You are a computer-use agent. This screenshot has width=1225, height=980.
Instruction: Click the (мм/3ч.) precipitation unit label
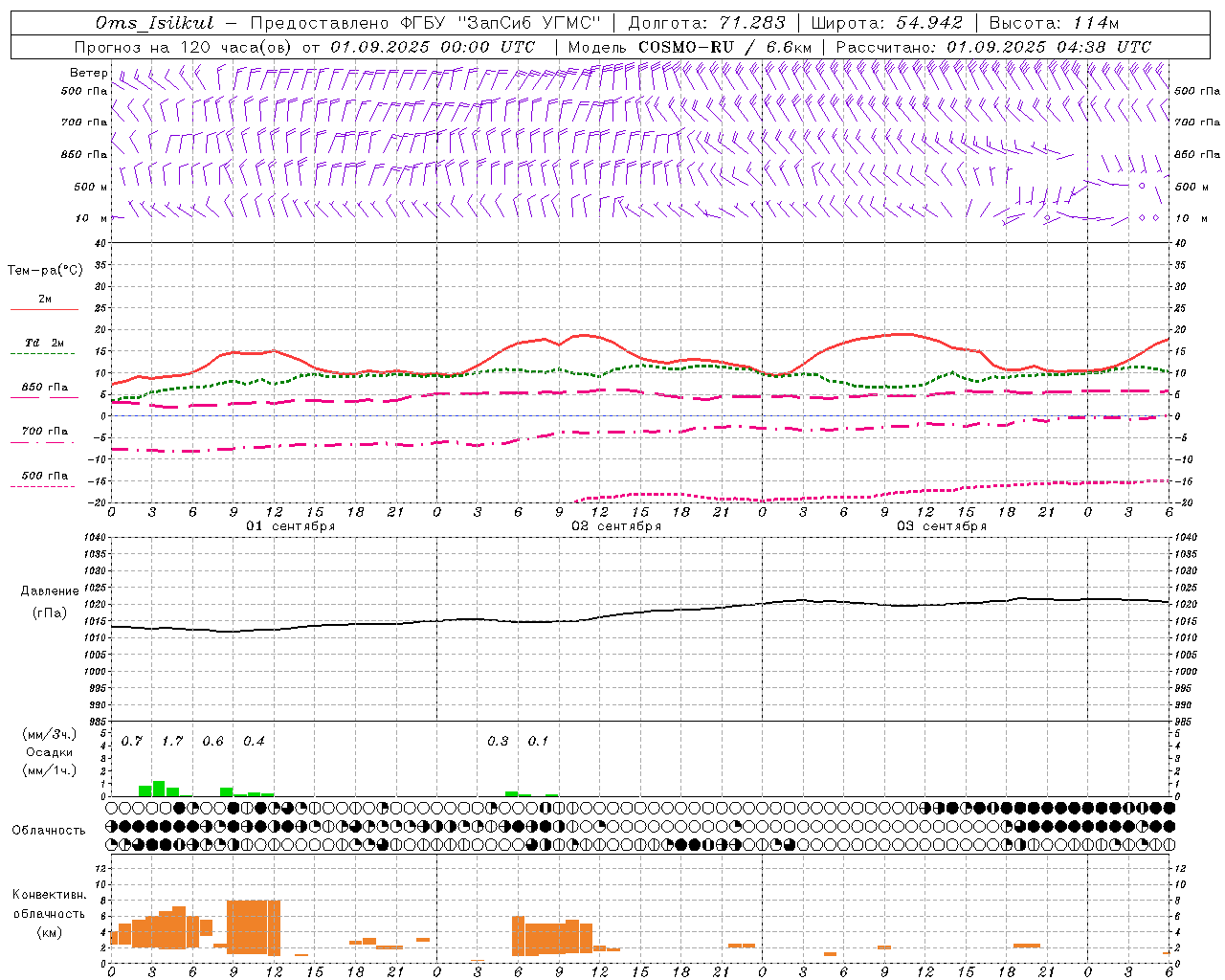coord(50,734)
